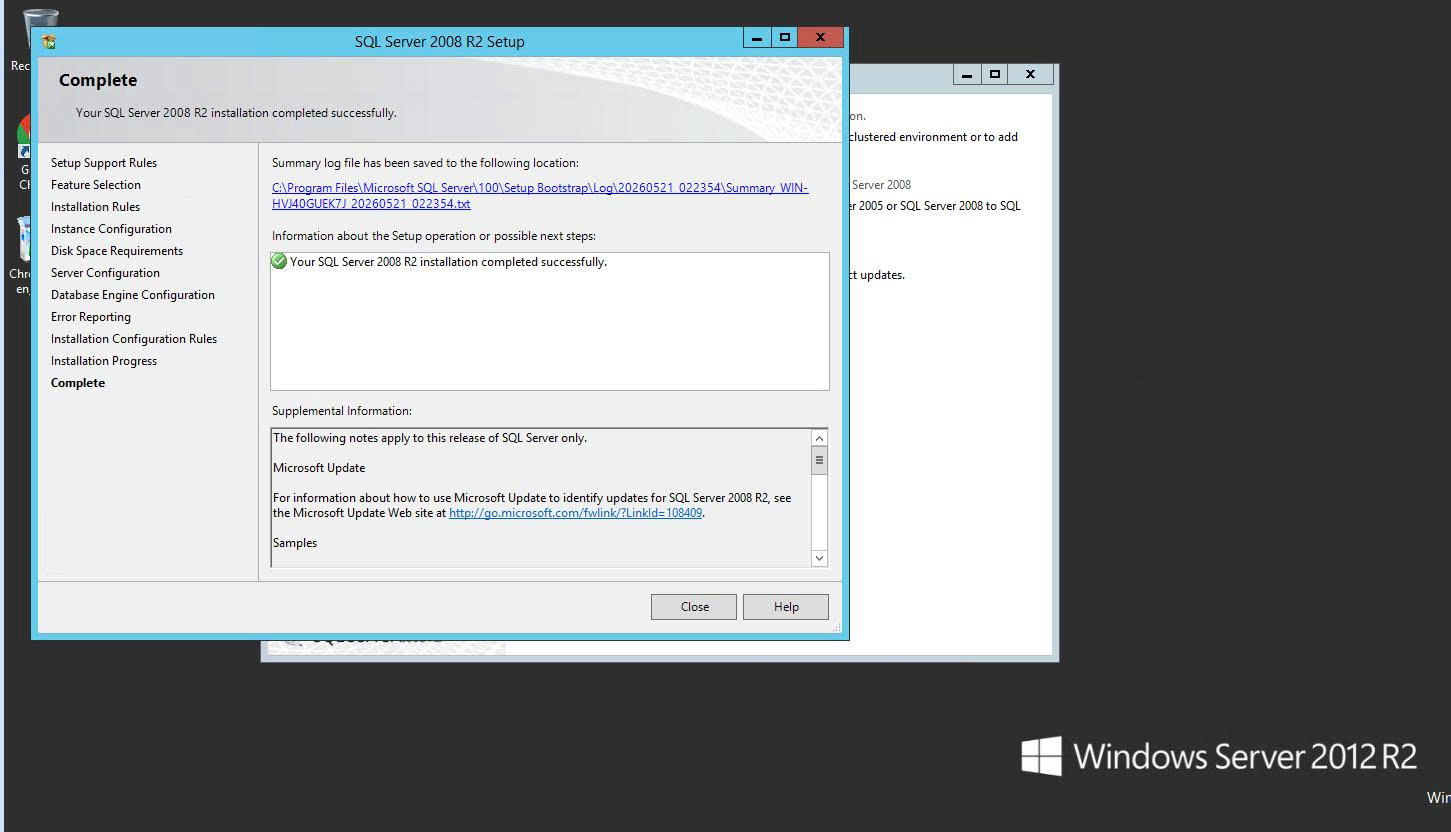This screenshot has width=1451, height=832.
Task: Select Instance Configuration step
Action: (x=111, y=229)
